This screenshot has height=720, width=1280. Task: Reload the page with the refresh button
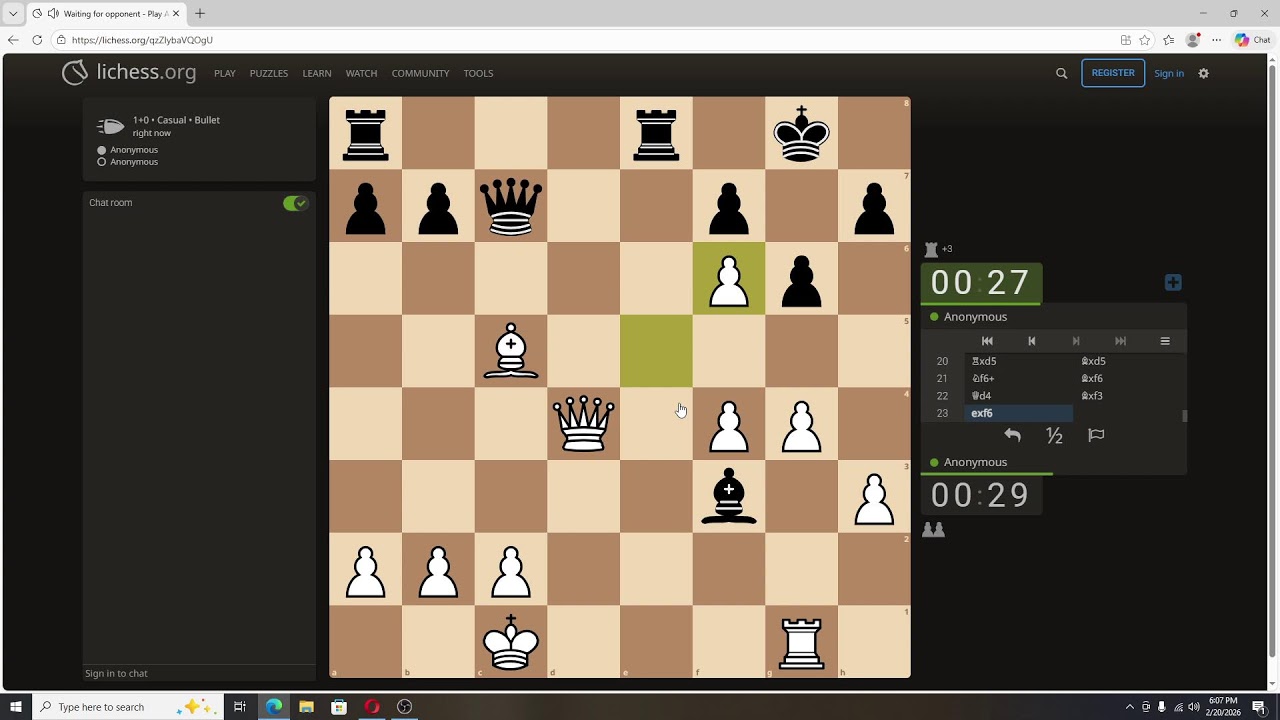(37, 40)
